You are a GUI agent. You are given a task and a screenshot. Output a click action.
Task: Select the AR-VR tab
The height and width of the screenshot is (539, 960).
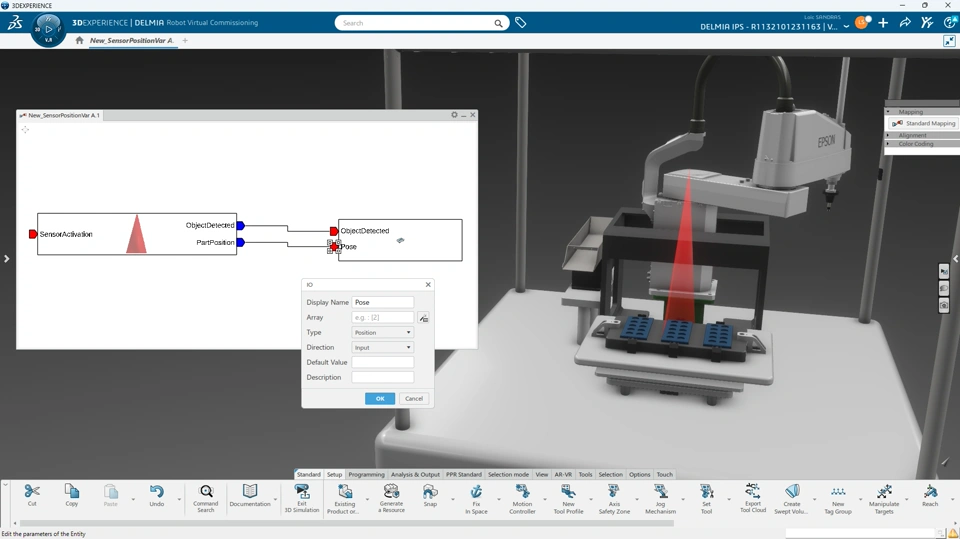tap(563, 474)
